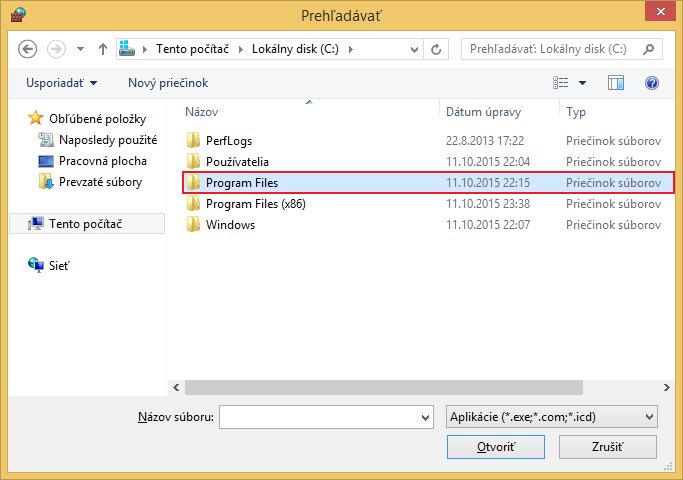Select Tento počítač in navigation pane
Screen dimensions: 683x480
(x=85, y=224)
